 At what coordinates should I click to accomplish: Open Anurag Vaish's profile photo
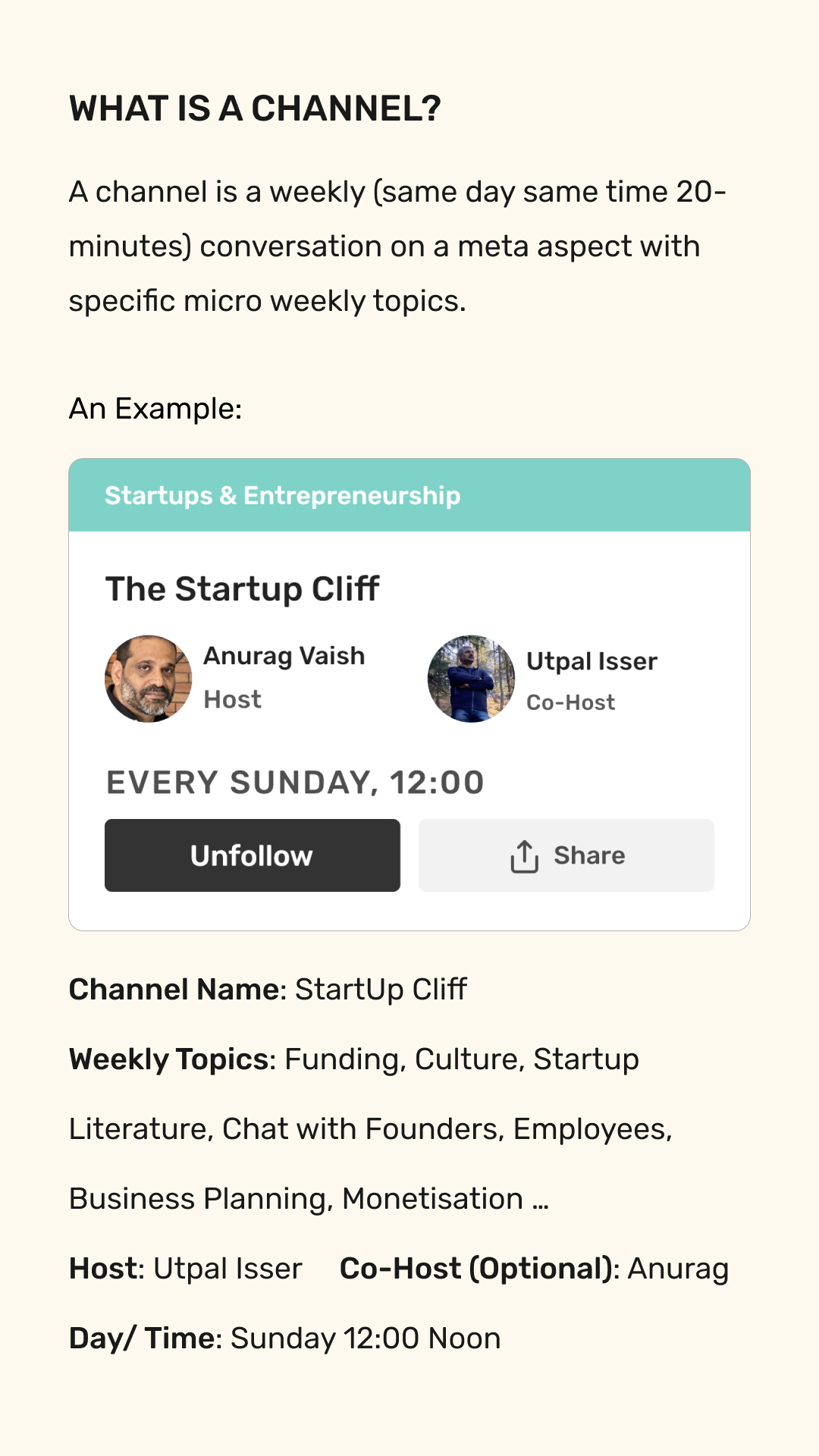point(149,679)
